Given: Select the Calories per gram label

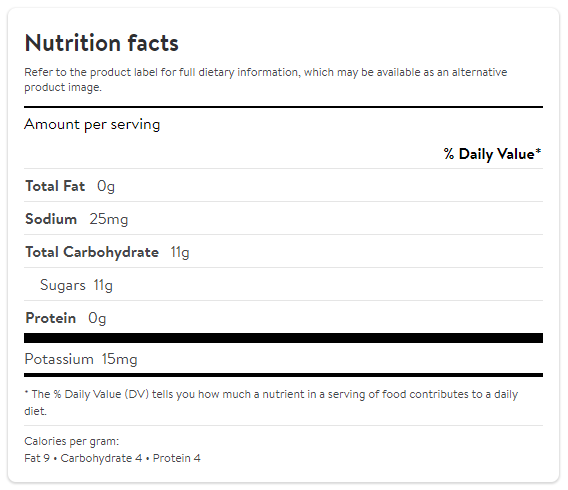Looking at the screenshot, I should (71, 441).
